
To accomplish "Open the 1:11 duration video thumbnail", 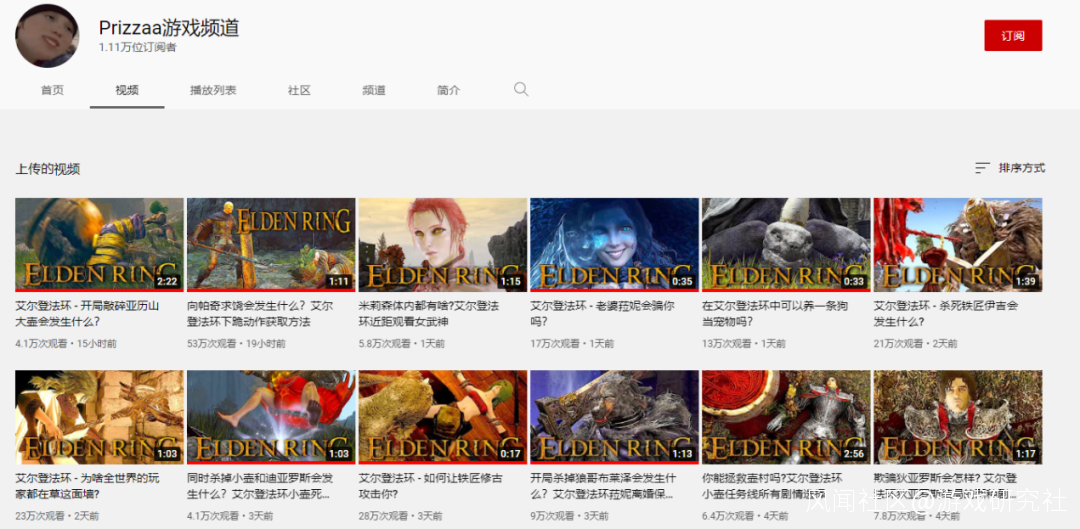I will (271, 245).
